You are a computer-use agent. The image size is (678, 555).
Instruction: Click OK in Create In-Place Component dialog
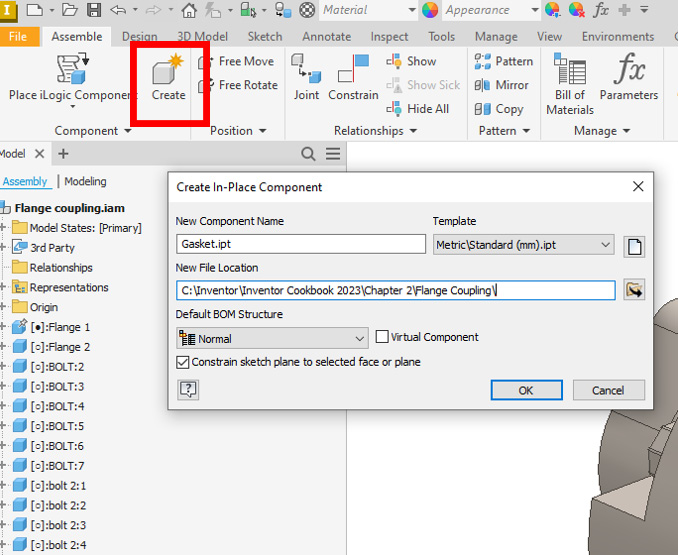[526, 390]
